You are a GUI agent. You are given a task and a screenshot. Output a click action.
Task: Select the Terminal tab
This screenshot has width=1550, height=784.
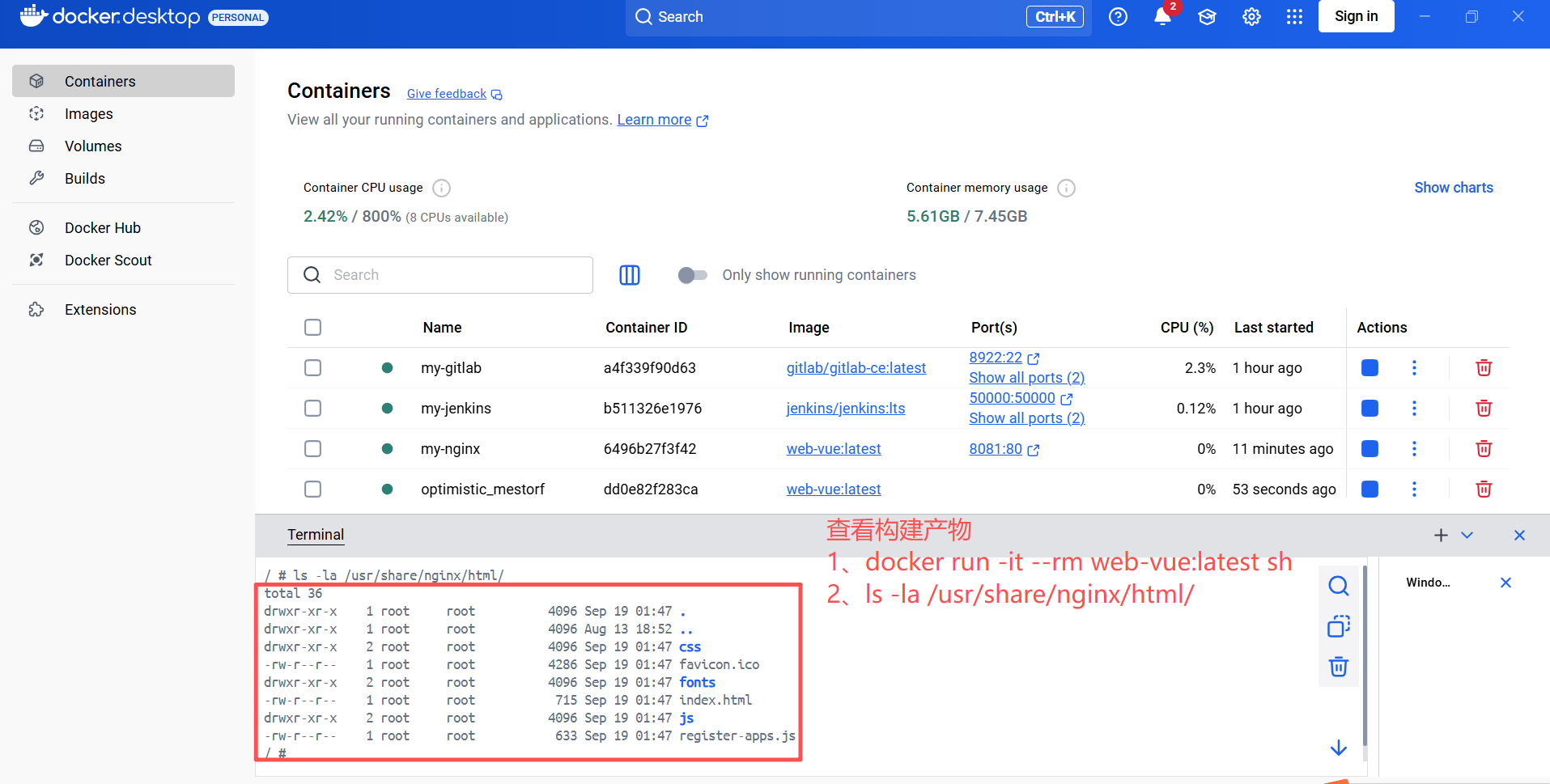point(316,535)
